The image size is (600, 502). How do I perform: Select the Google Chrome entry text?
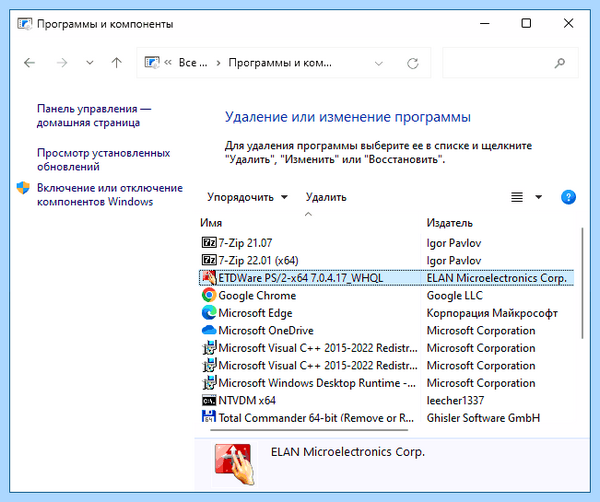257,295
